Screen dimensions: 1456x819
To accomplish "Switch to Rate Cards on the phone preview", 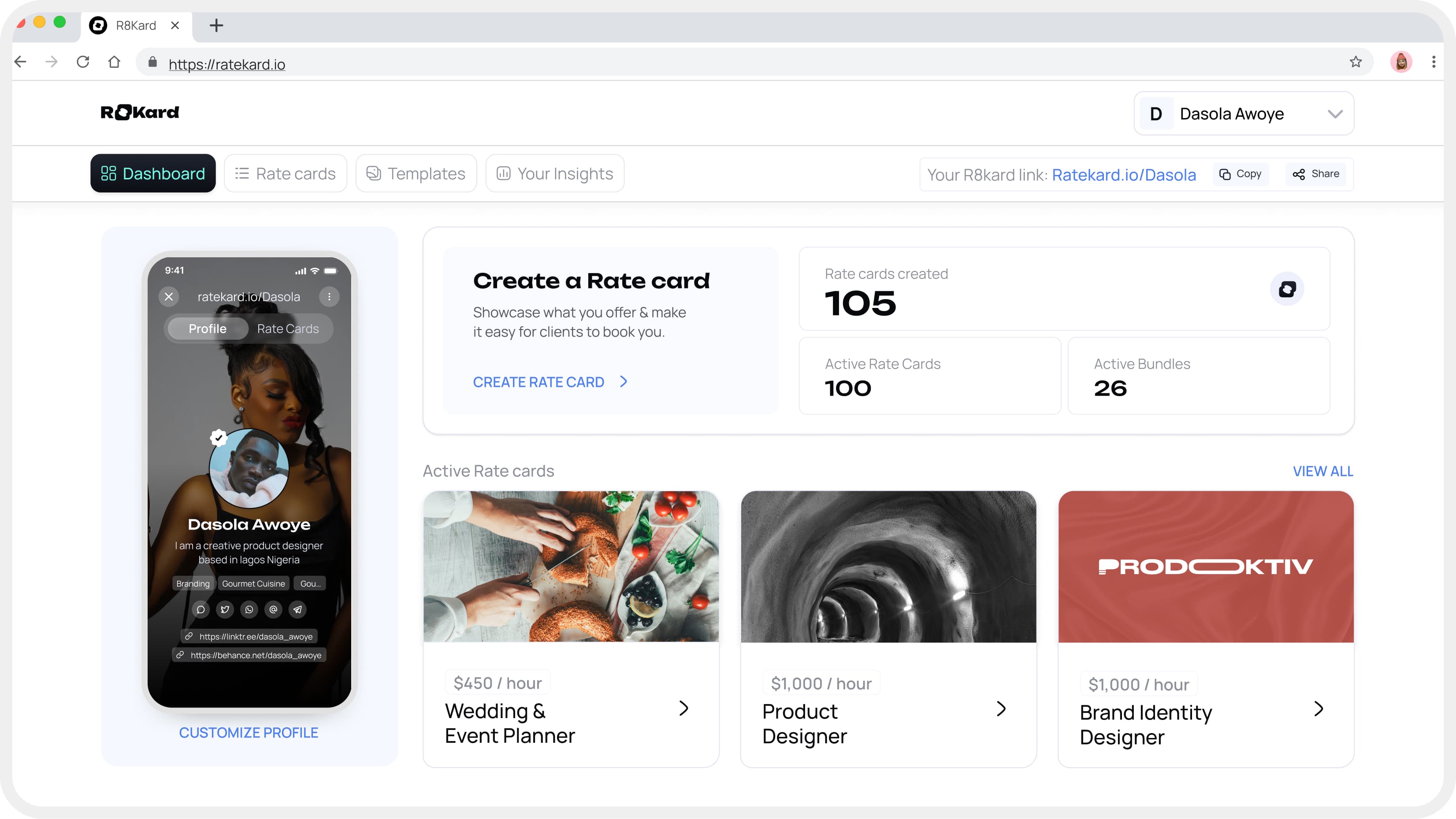I will 288,328.
